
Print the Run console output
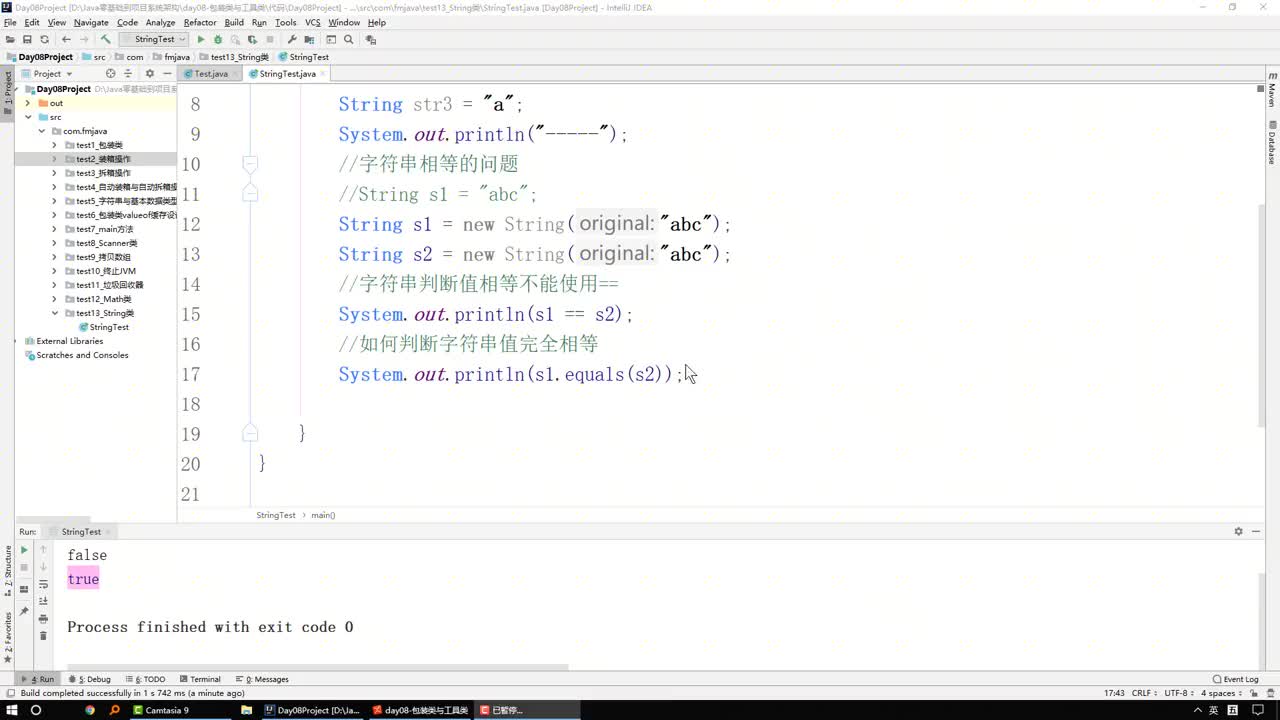(43, 619)
